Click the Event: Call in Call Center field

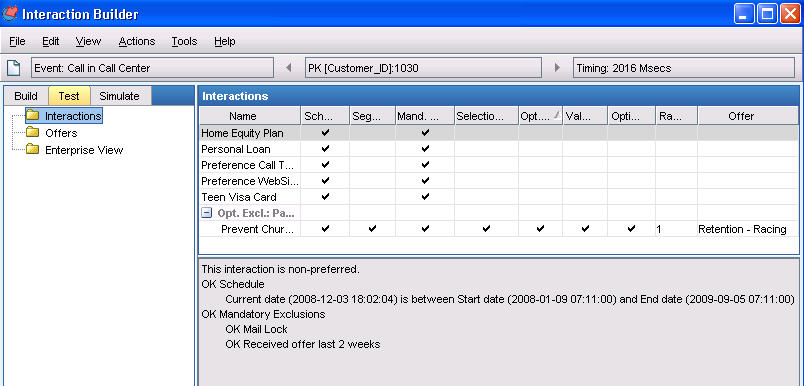pos(152,68)
